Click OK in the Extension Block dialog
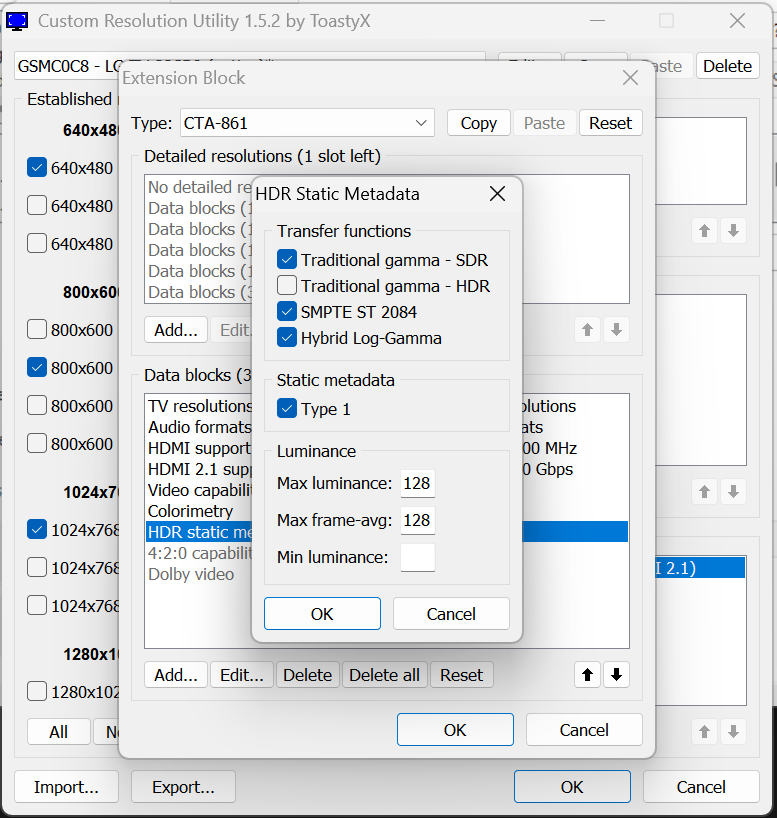Image resolution: width=777 pixels, height=818 pixels. pyautogui.click(x=455, y=729)
